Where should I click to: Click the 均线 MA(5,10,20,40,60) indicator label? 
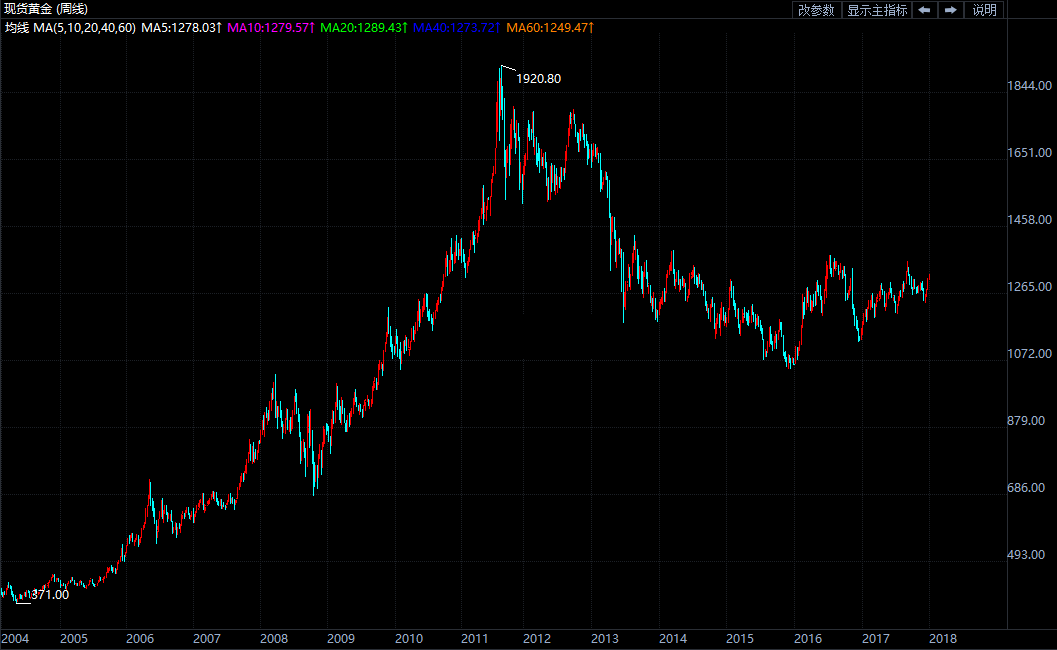[70, 28]
